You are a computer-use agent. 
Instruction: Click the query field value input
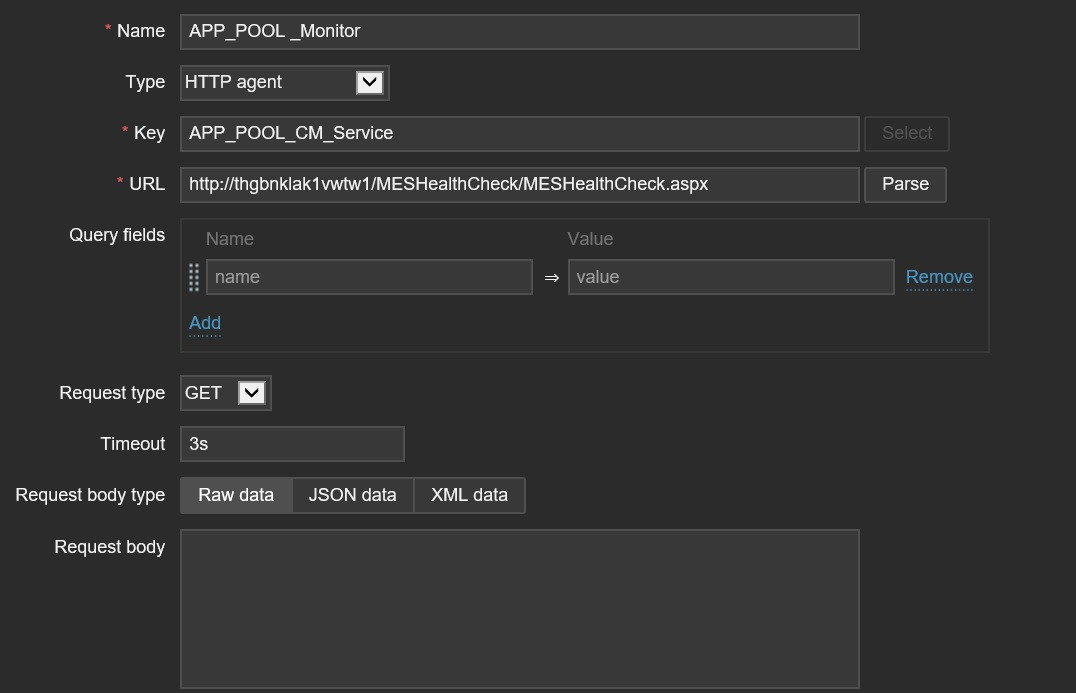pos(730,277)
